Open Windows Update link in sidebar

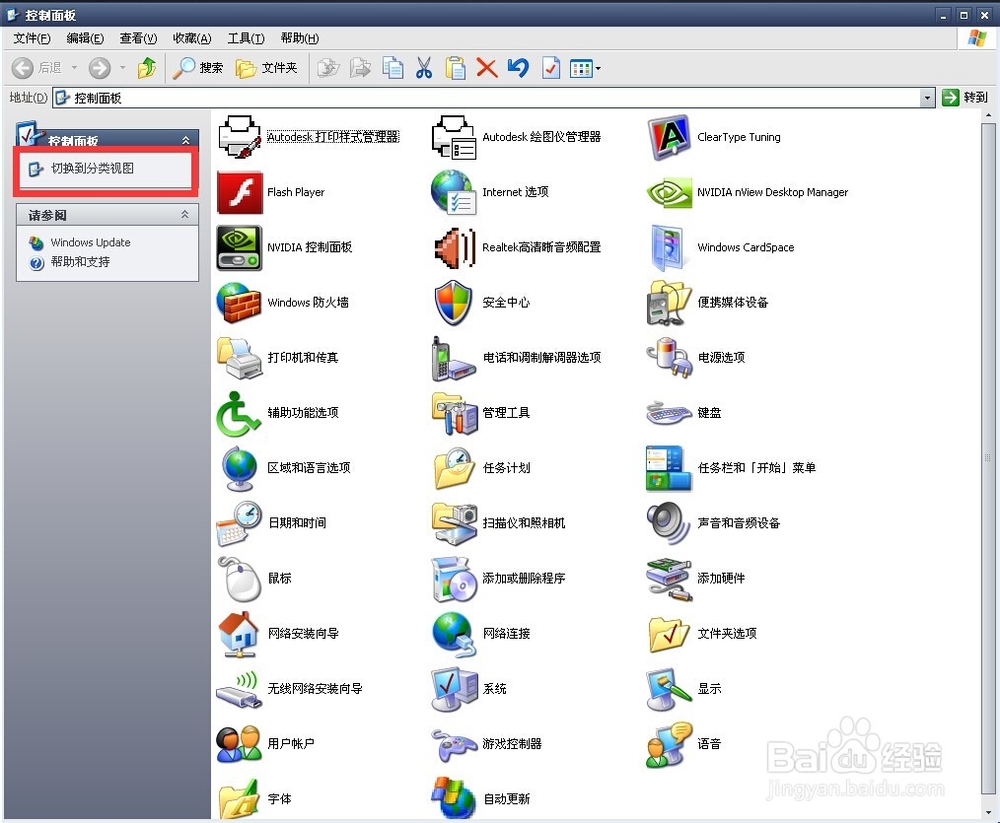[91, 242]
